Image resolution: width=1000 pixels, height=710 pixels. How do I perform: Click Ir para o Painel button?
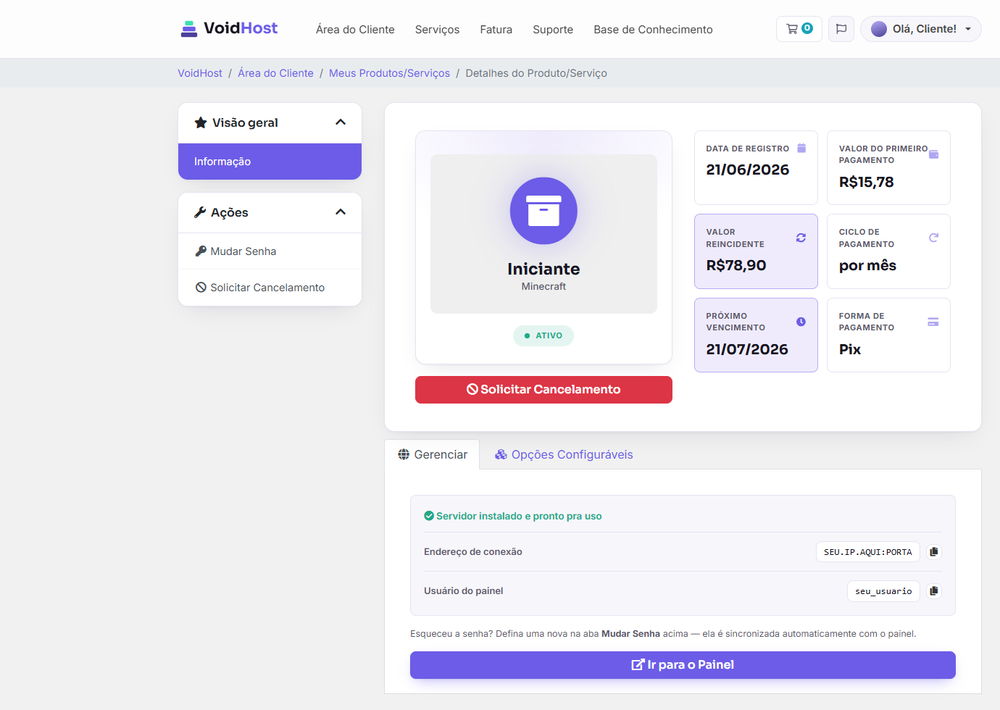pyautogui.click(x=682, y=665)
